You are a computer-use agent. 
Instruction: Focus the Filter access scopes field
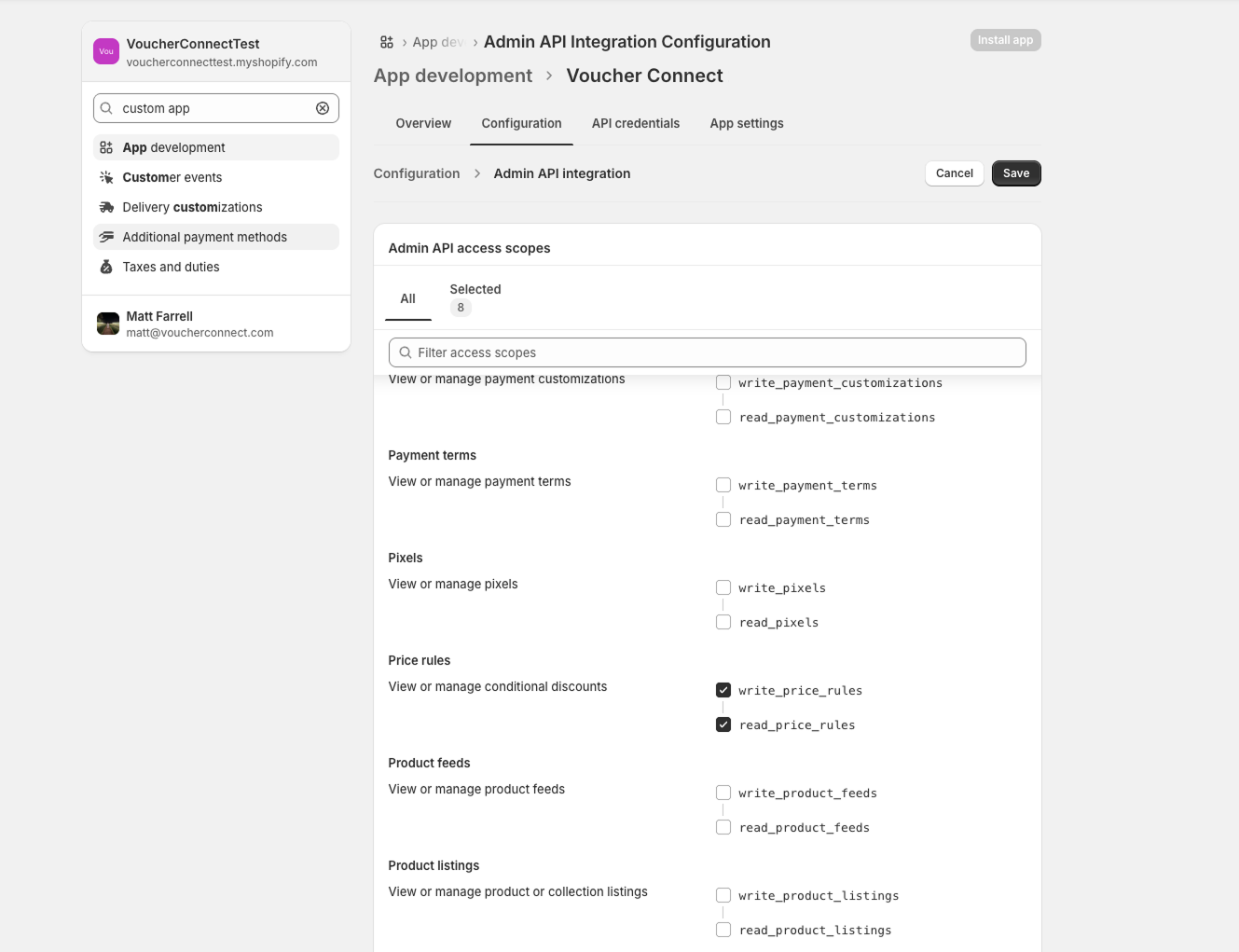click(709, 352)
